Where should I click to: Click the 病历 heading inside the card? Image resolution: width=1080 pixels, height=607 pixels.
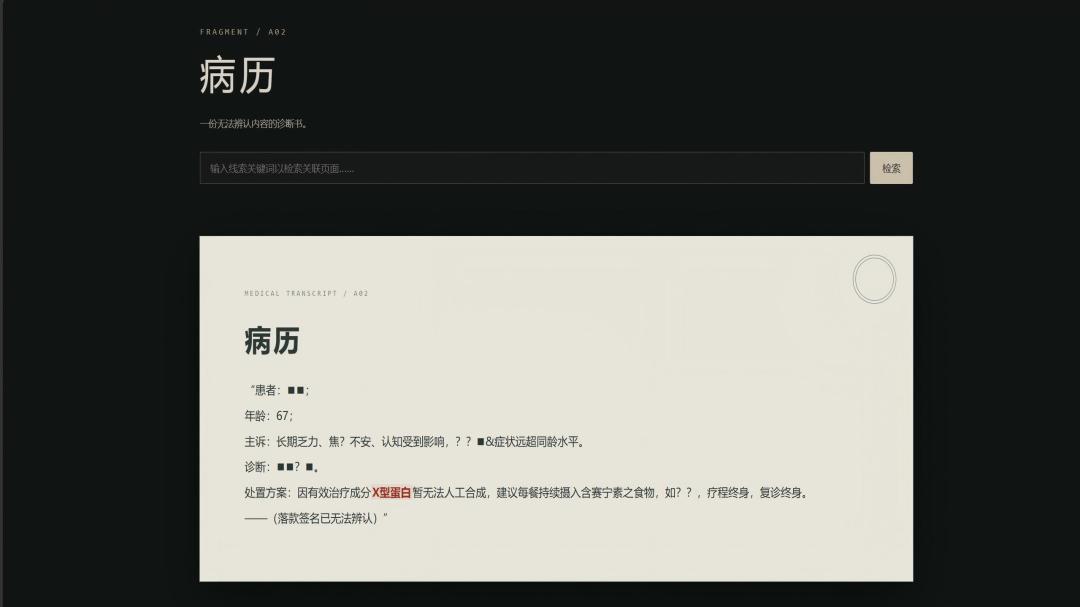click(x=272, y=341)
